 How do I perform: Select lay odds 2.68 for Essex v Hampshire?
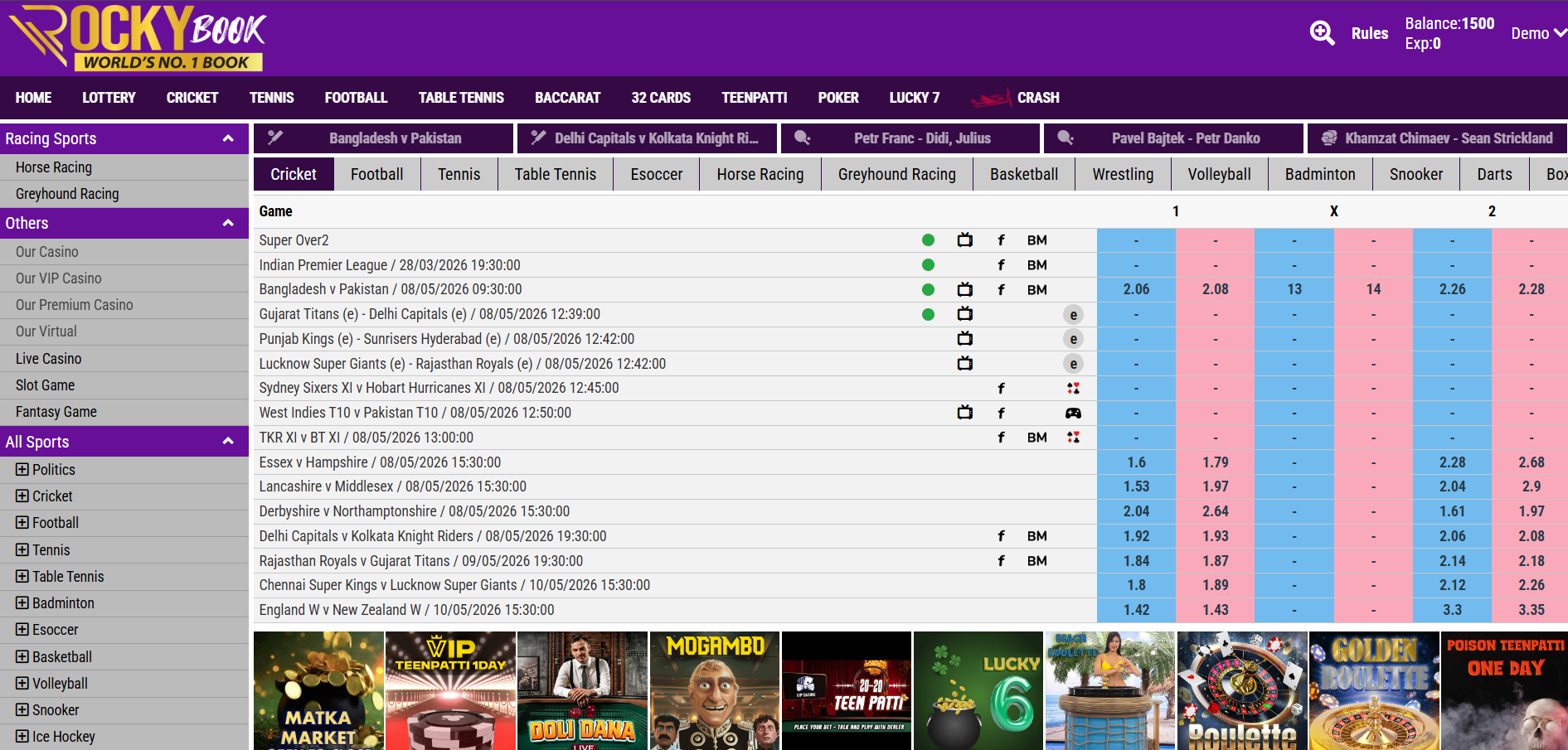(x=1531, y=462)
